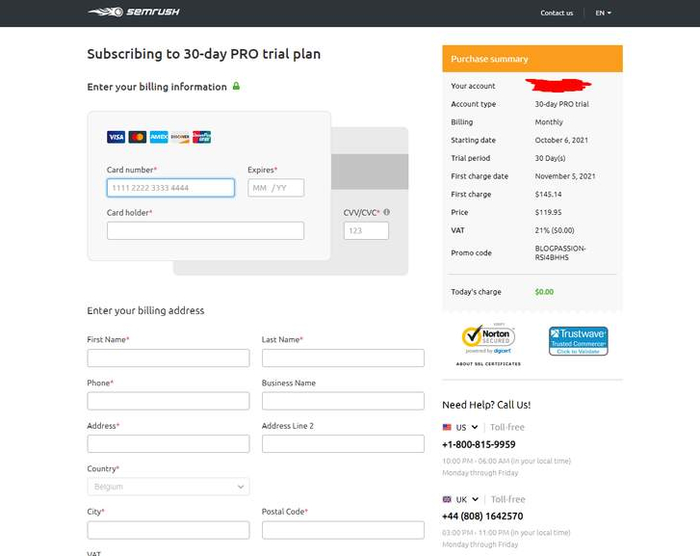Open the Country dropdown showing Belgium
The image size is (700, 556).
coord(168,487)
